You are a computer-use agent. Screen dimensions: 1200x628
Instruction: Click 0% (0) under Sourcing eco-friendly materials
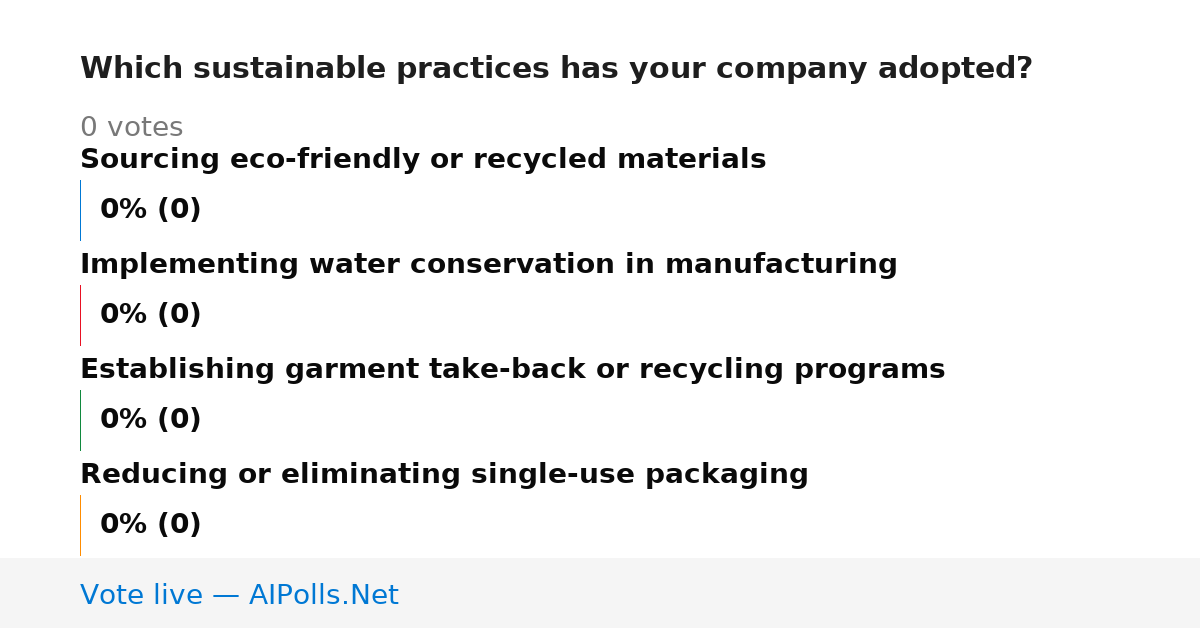tap(150, 210)
